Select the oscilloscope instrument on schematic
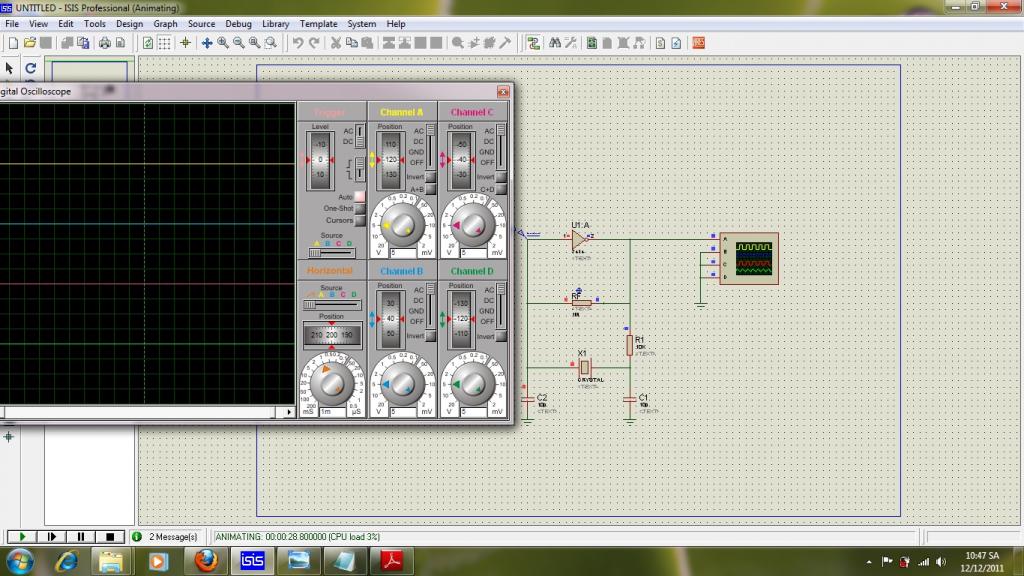This screenshot has height=576, width=1024. point(748,259)
